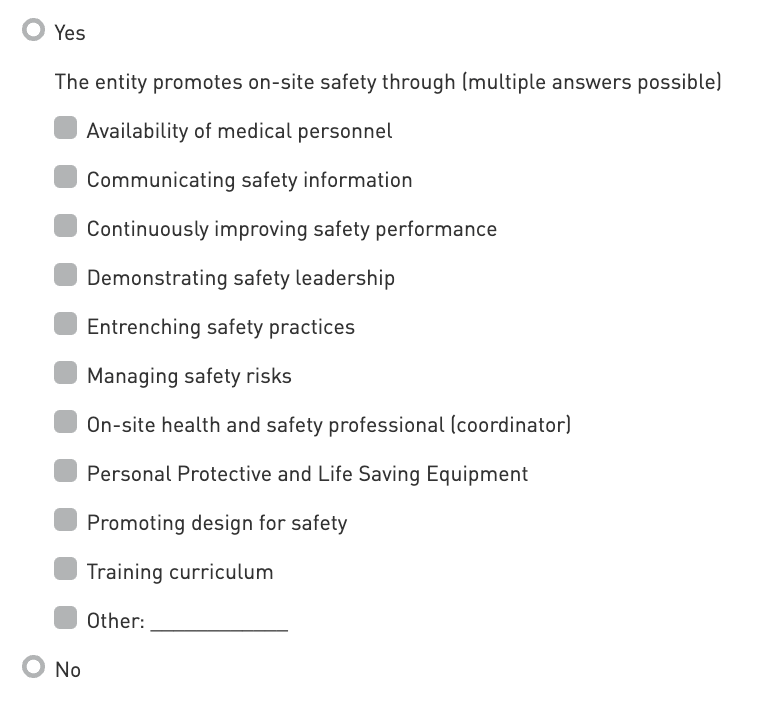762x712 pixels.
Task: Mark the Managing safety risks checkbox
Action: (x=66, y=373)
